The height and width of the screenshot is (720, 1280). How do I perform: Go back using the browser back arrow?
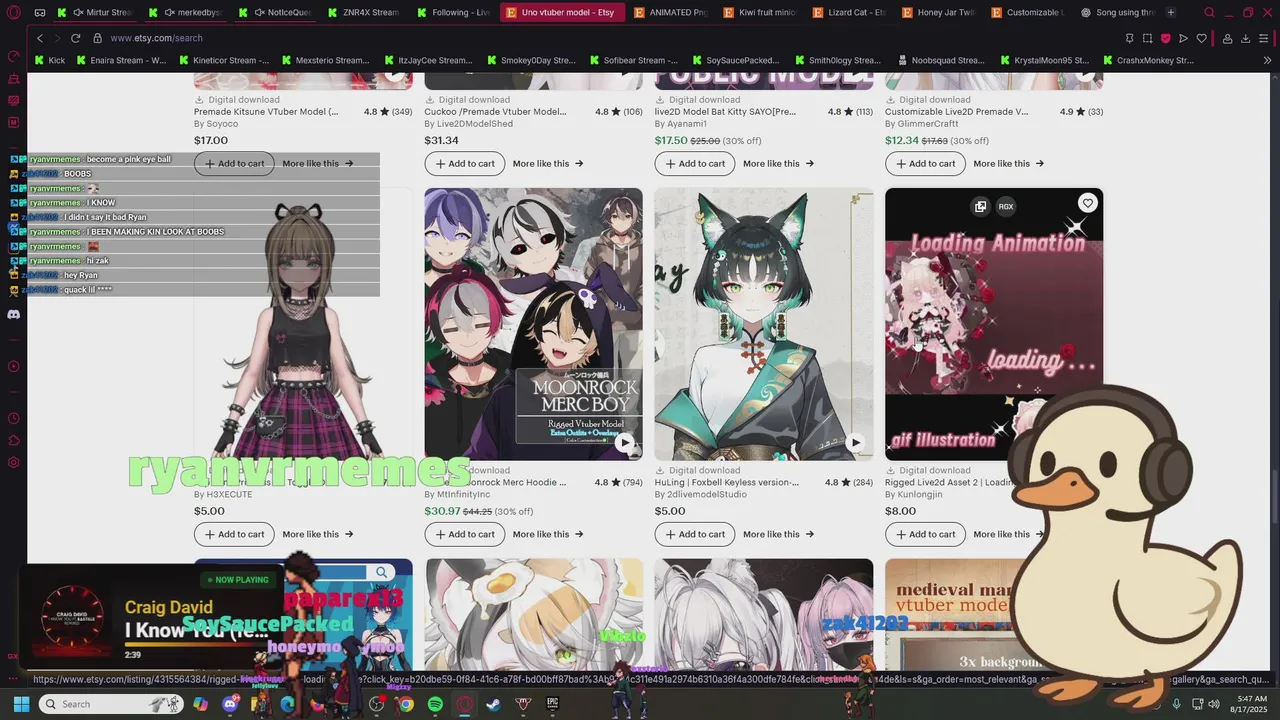coord(40,38)
